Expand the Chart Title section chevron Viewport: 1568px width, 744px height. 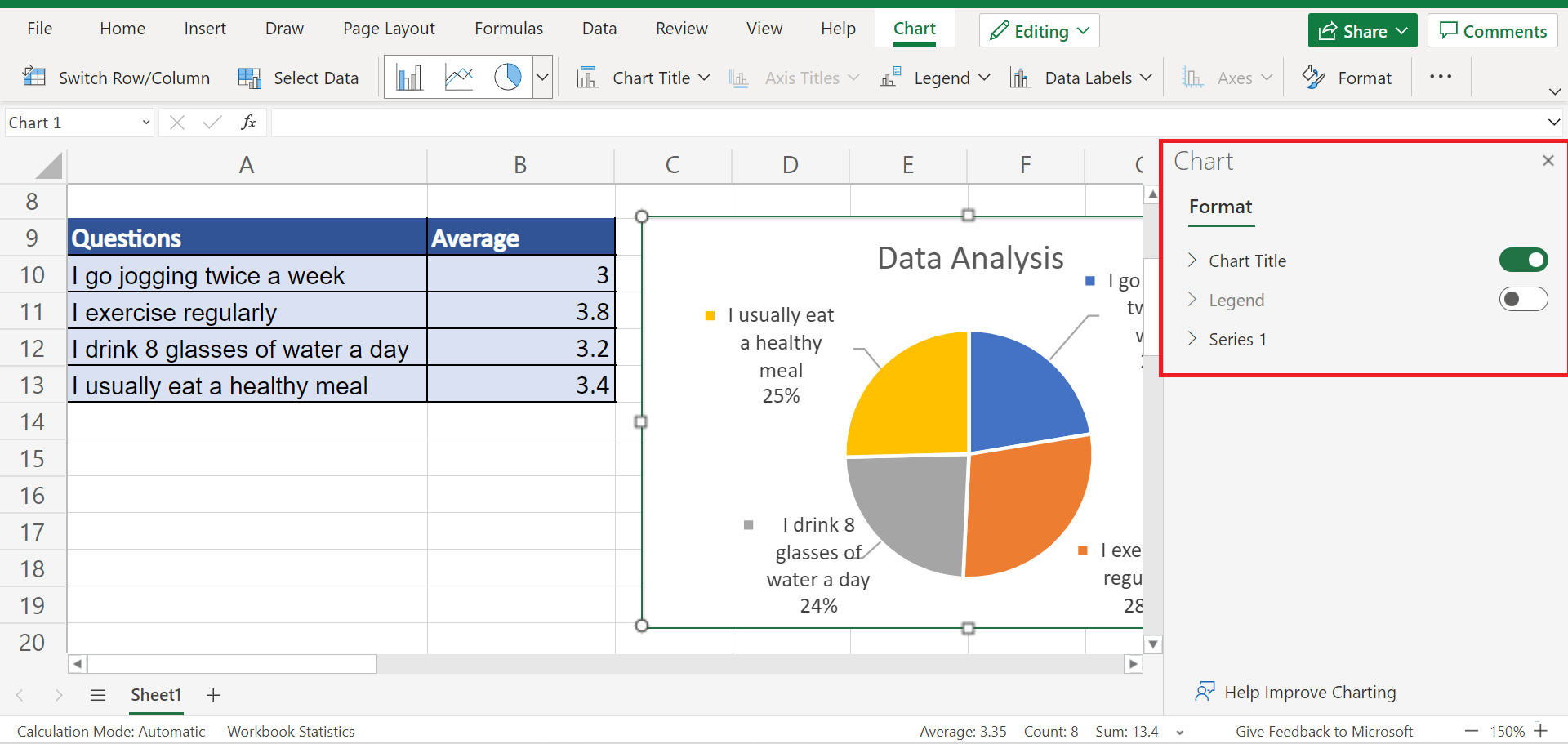(x=1193, y=261)
